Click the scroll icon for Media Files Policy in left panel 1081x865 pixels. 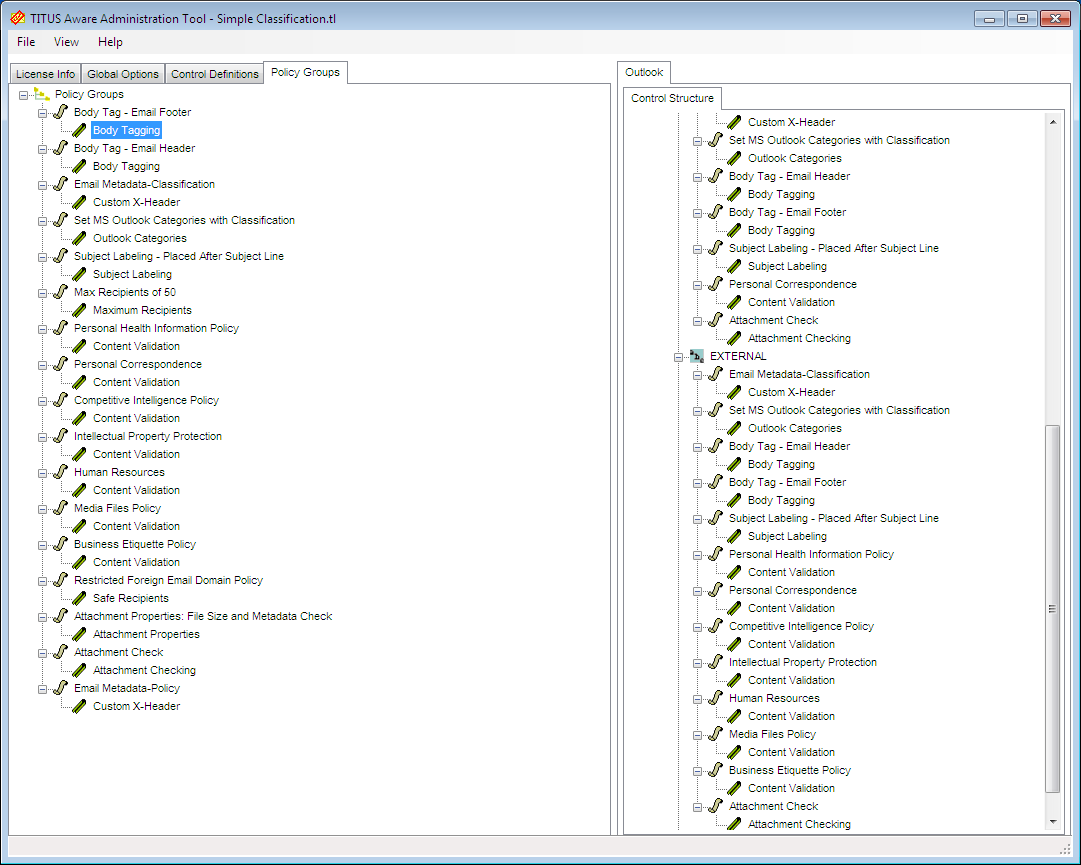point(61,507)
